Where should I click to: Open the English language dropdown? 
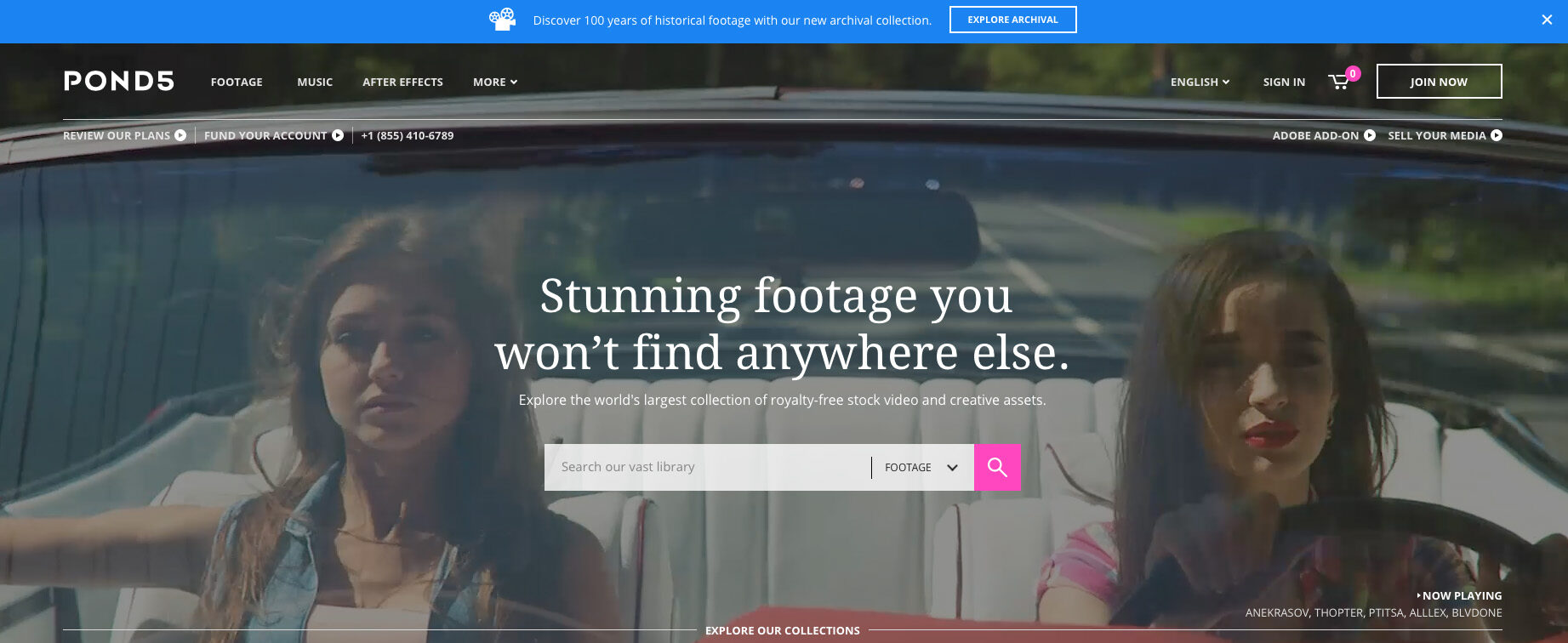pos(1200,82)
